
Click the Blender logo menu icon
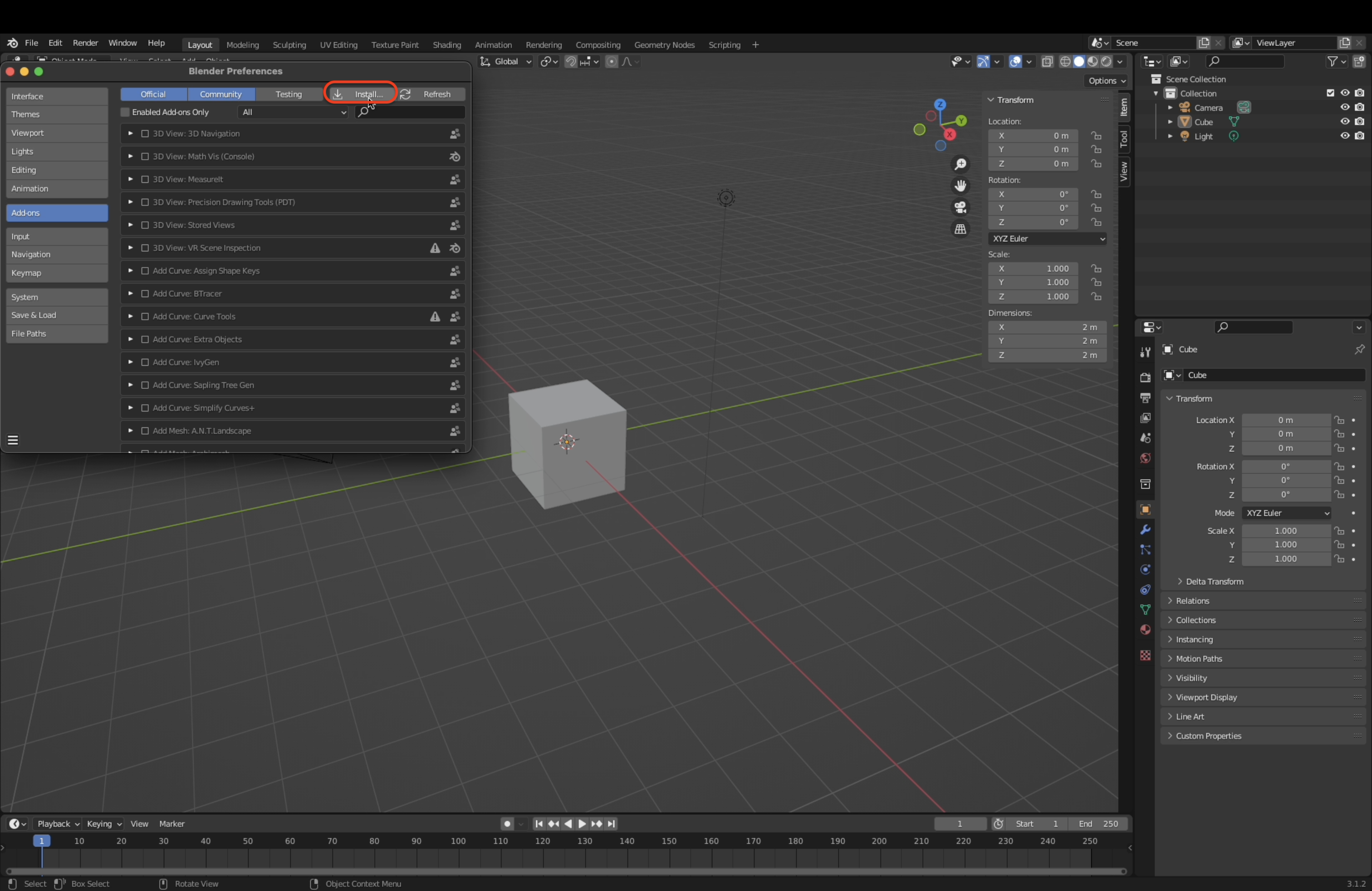pos(12,43)
